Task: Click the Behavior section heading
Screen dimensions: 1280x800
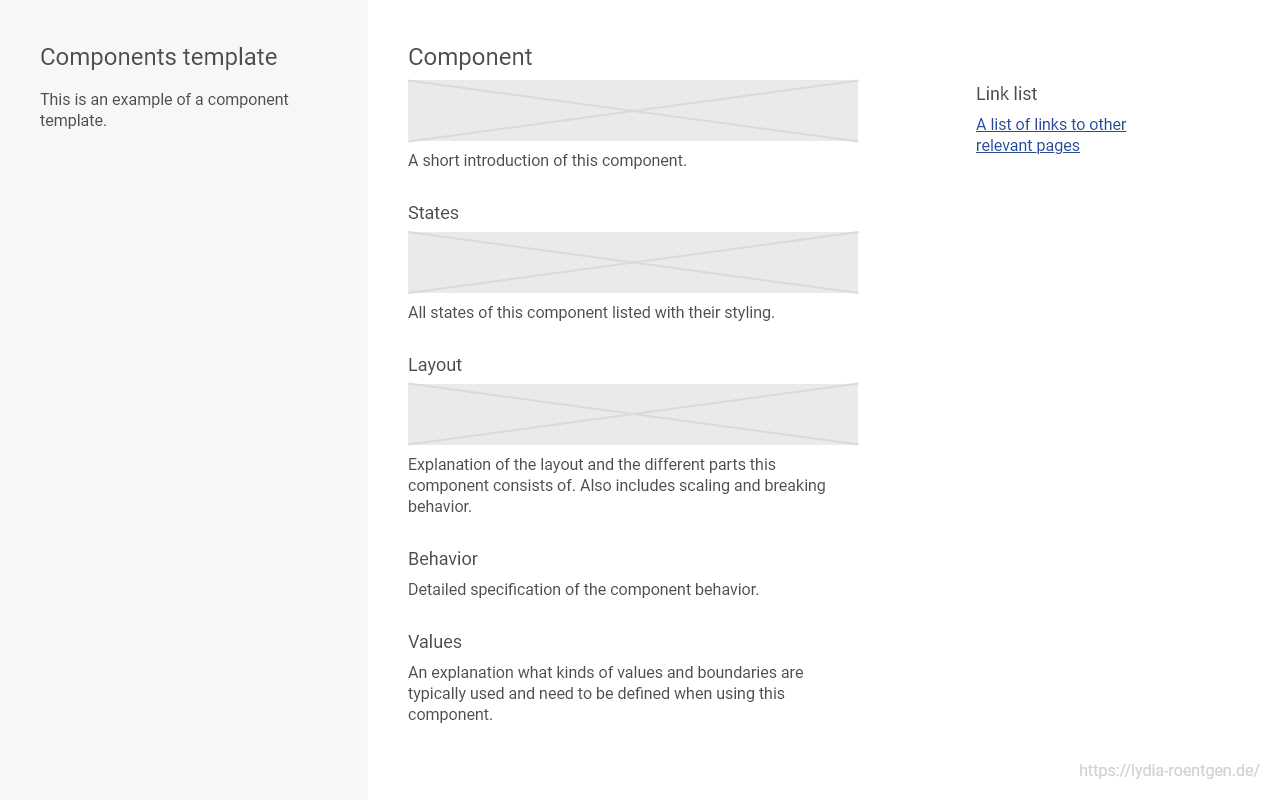Action: [x=443, y=559]
